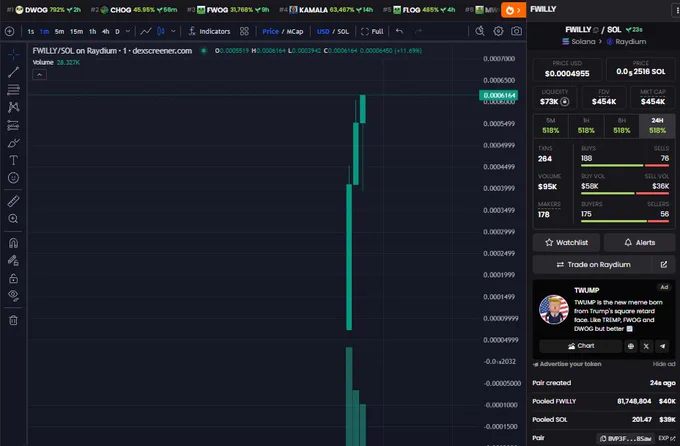This screenshot has height=446, width=680.
Task: Click the undo arrow in toolbar
Action: coord(399,31)
